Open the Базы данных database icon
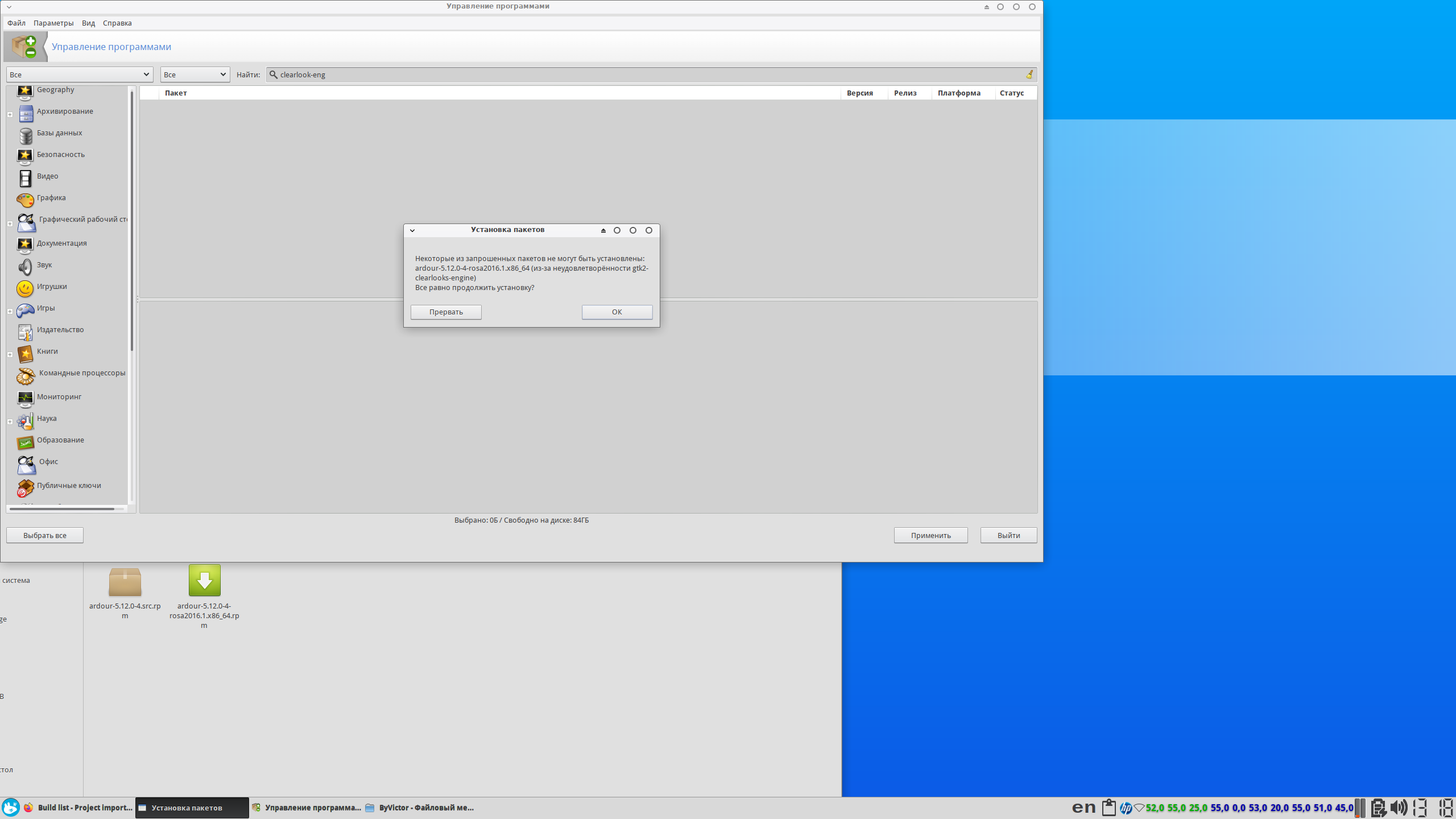 (x=25, y=135)
